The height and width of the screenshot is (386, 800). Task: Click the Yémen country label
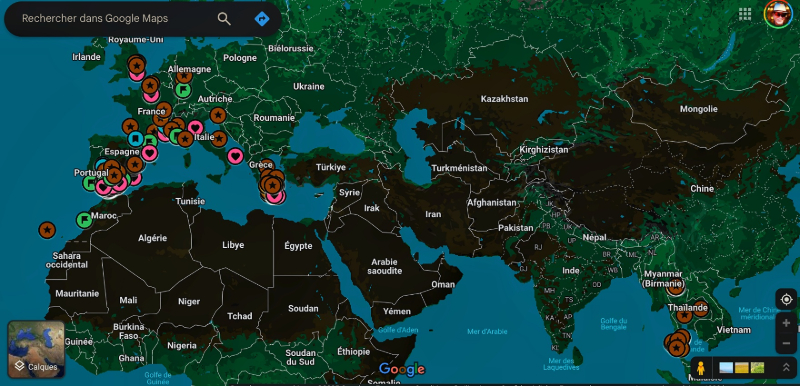pos(397,311)
